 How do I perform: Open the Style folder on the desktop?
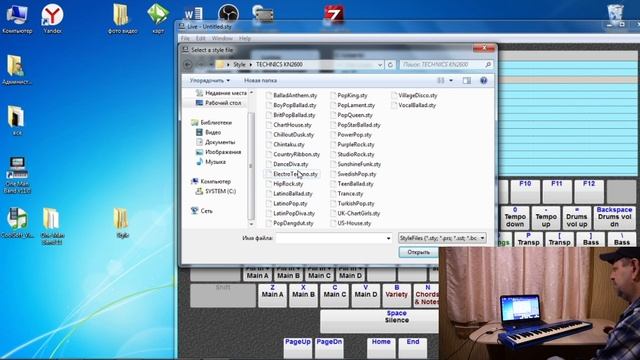pos(122,224)
